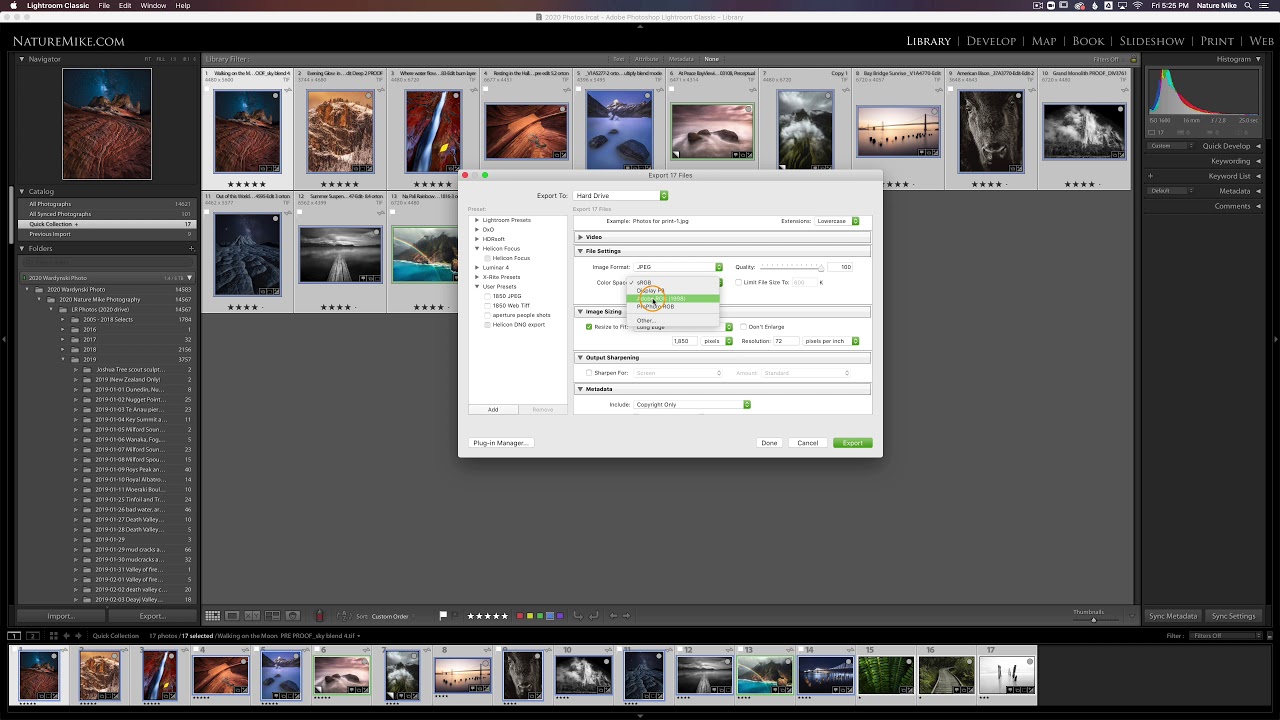Open Metadata Include dropdown
1280x720 pixels.
coord(692,405)
